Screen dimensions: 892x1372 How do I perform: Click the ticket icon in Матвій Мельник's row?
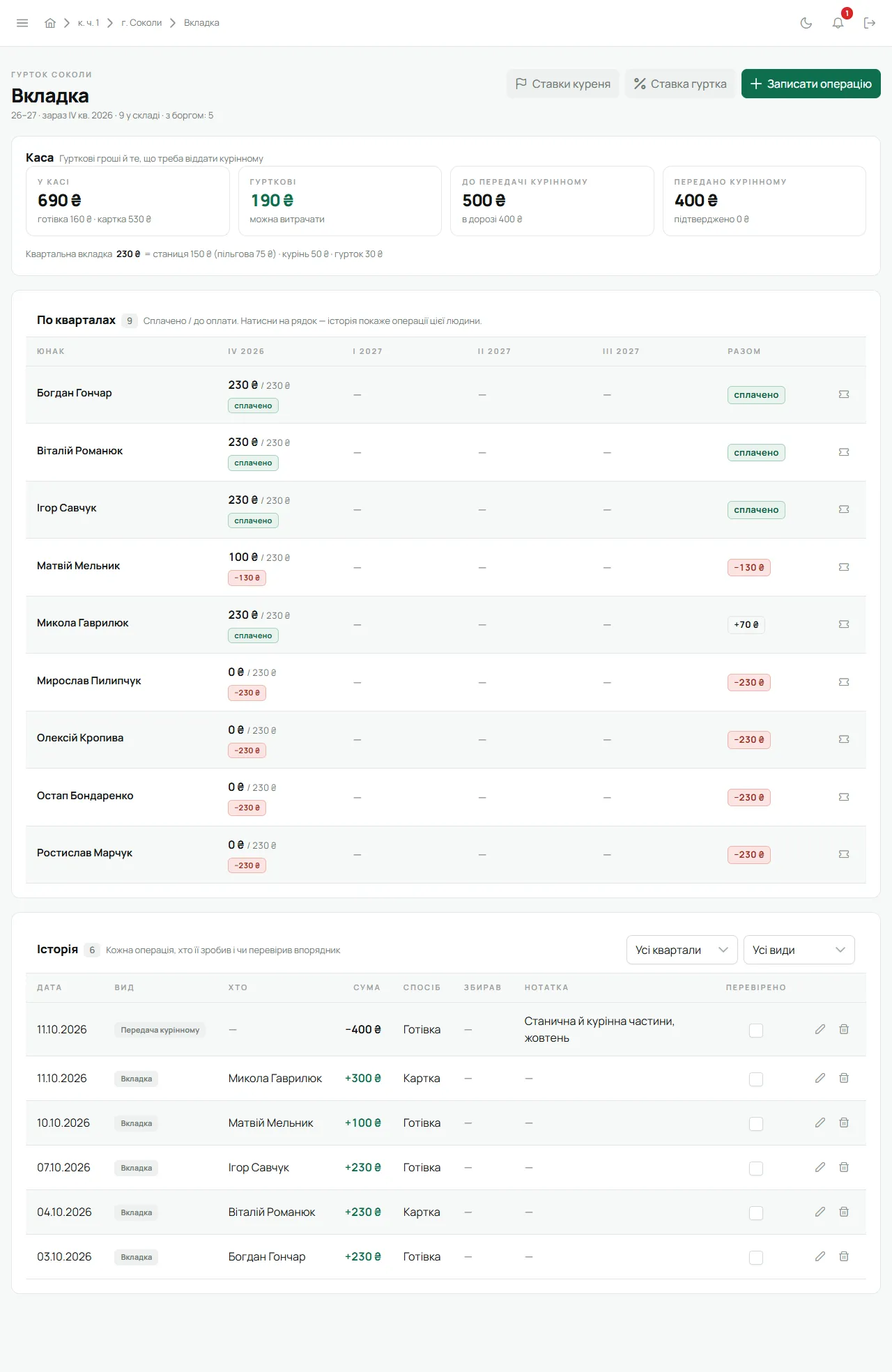click(x=844, y=567)
